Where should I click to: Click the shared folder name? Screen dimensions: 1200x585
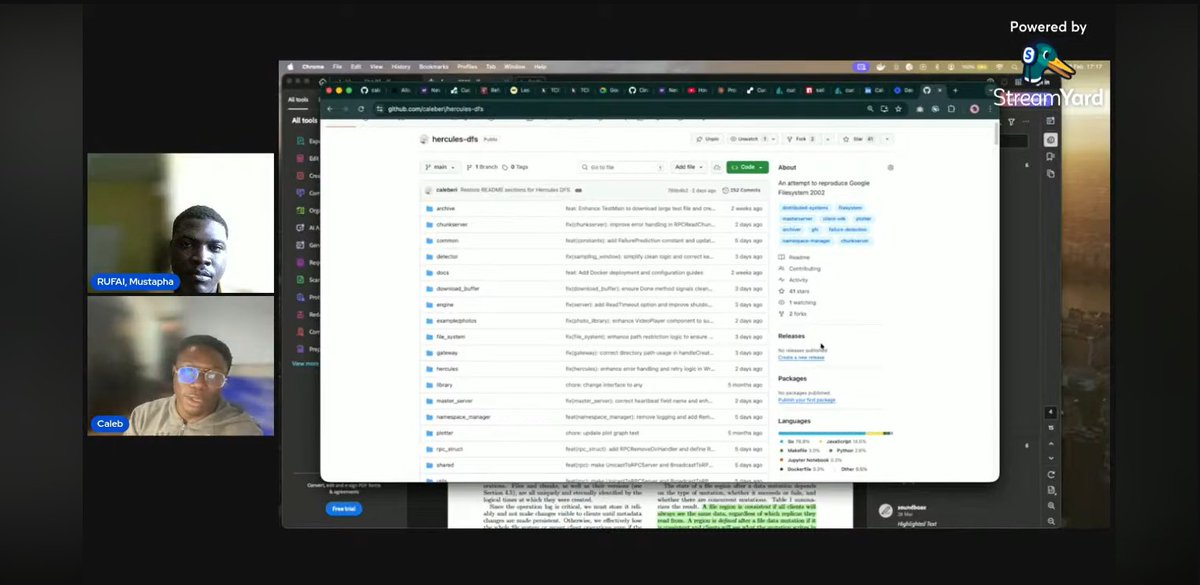coord(445,465)
